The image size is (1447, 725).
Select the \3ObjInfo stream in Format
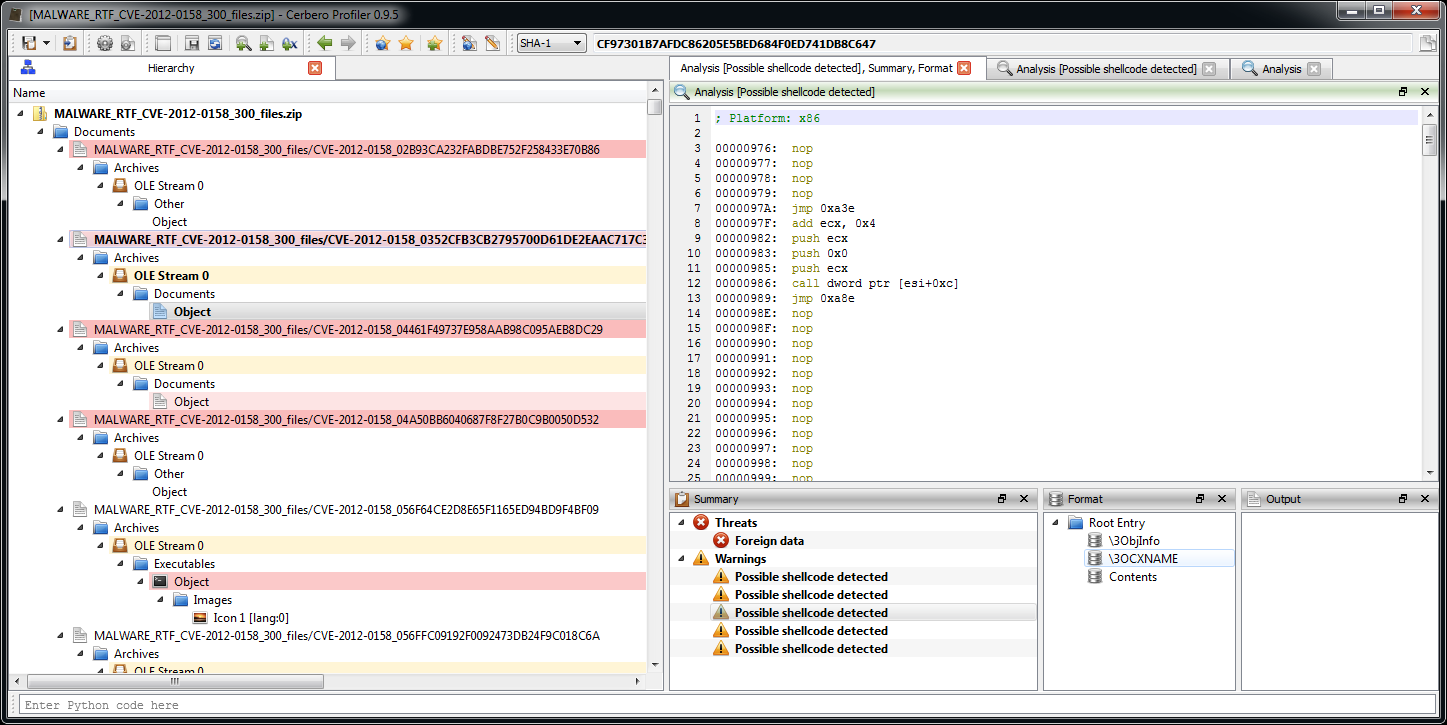pyautogui.click(x=1134, y=541)
